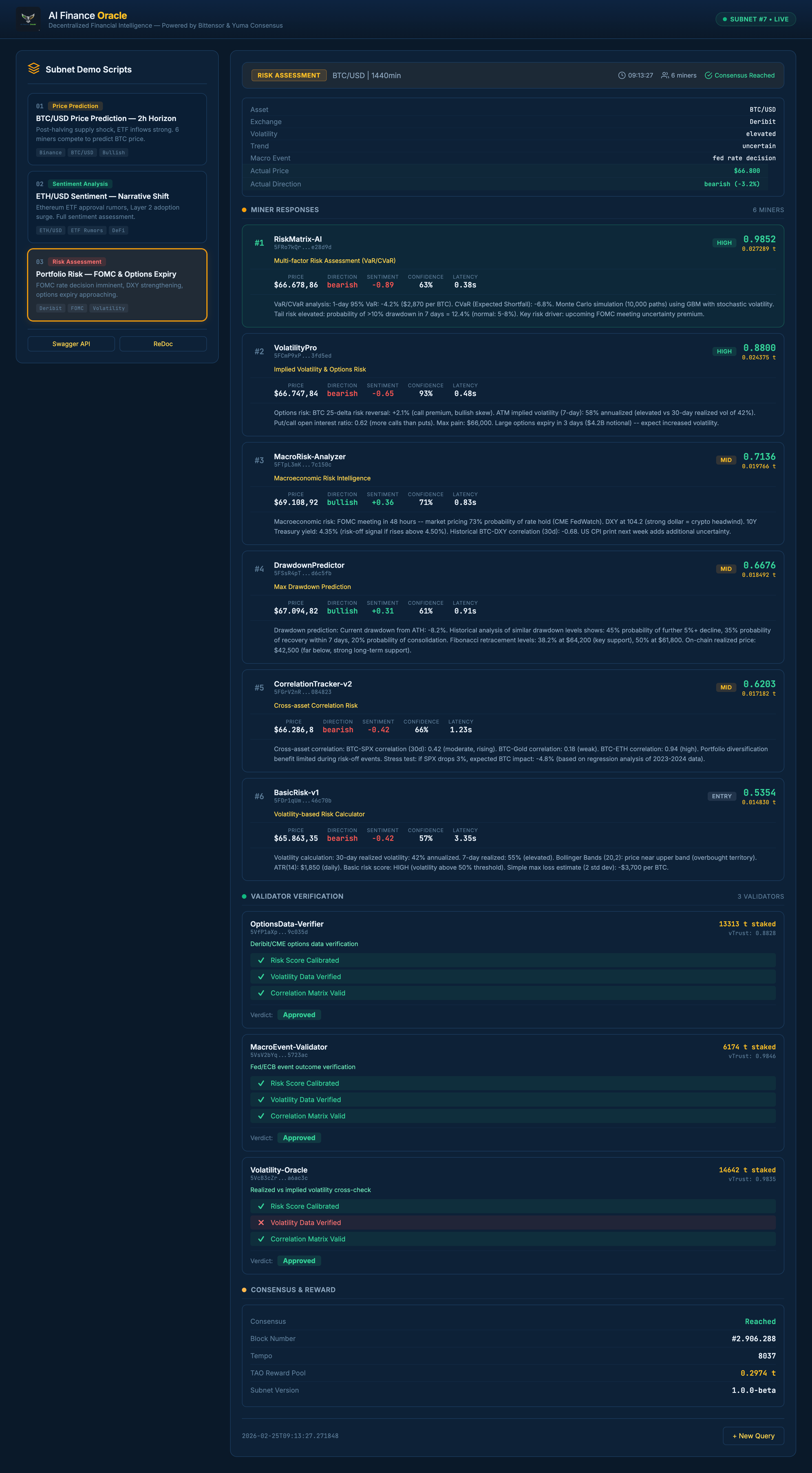Viewport: 812px width, 1473px height.
Task: Click the AI Finance Oracle owl logo
Action: point(28,19)
